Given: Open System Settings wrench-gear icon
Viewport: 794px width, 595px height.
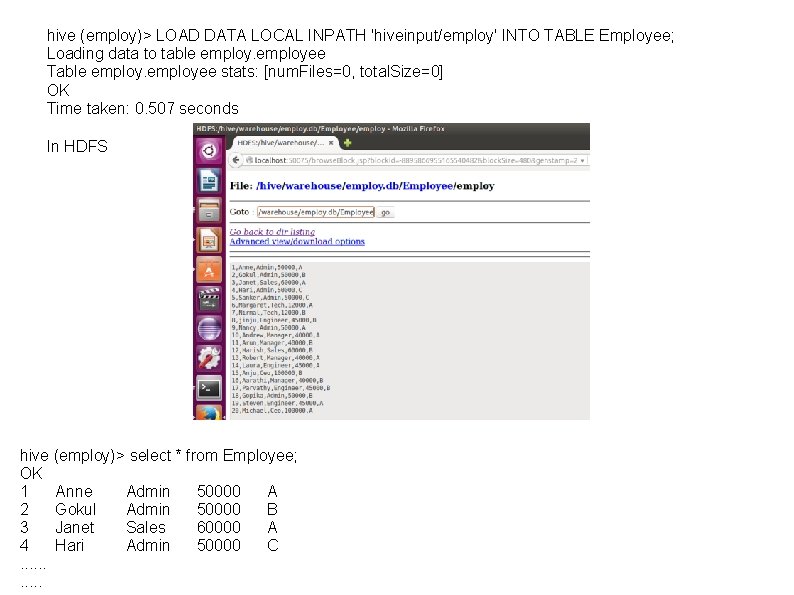Looking at the screenshot, I should [209, 359].
